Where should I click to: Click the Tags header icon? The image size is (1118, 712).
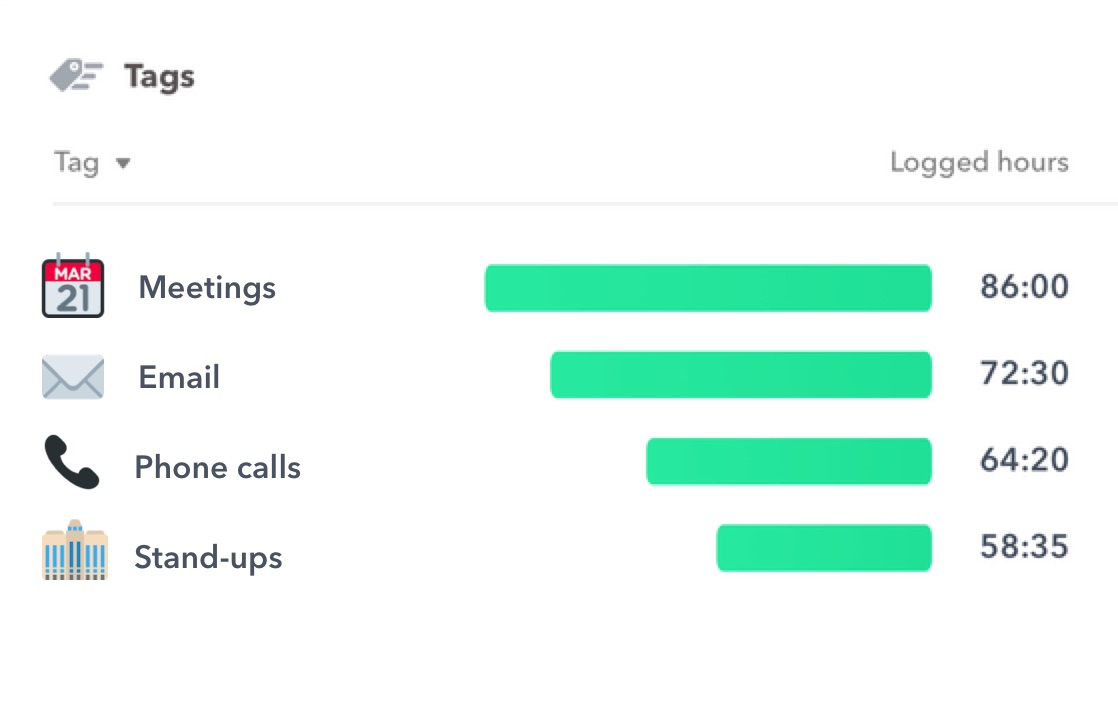pos(76,76)
